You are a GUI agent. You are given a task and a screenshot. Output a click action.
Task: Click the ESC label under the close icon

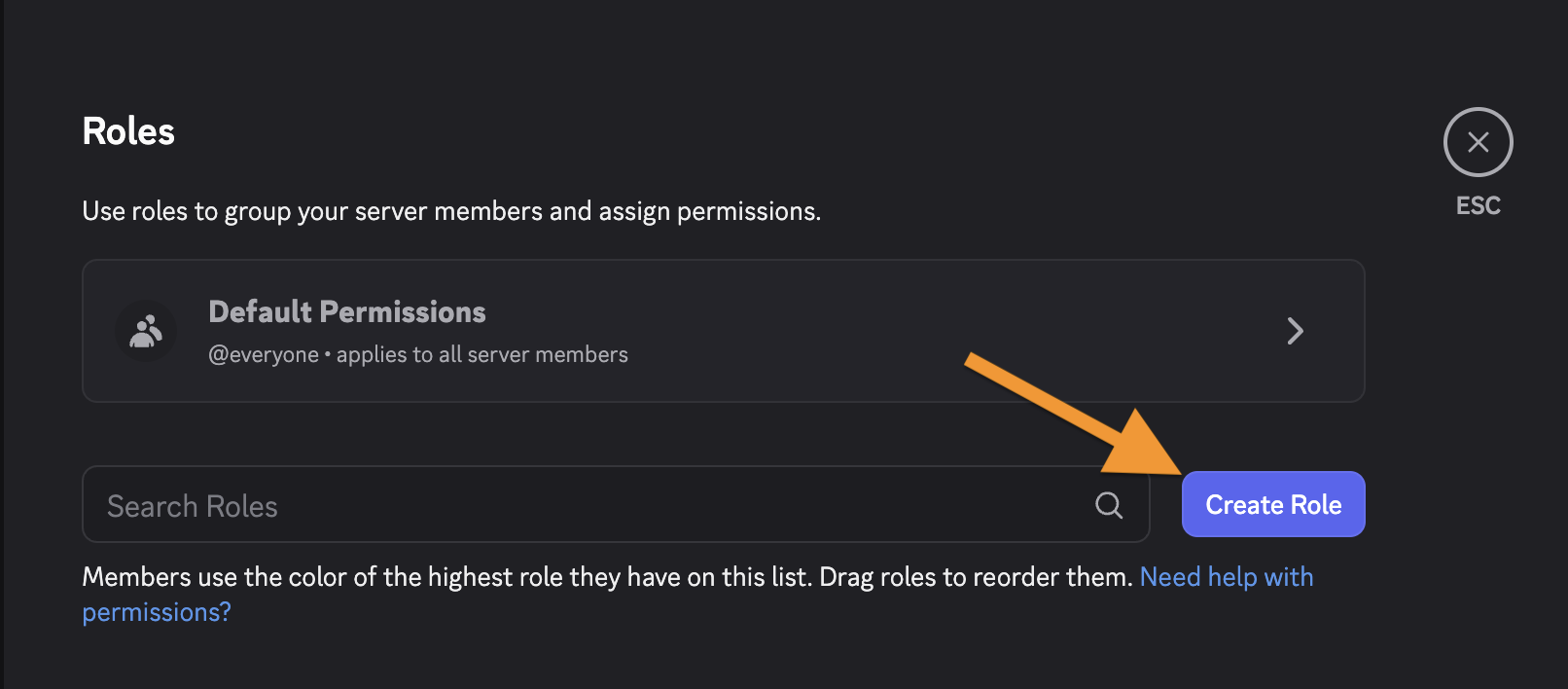point(1478,205)
